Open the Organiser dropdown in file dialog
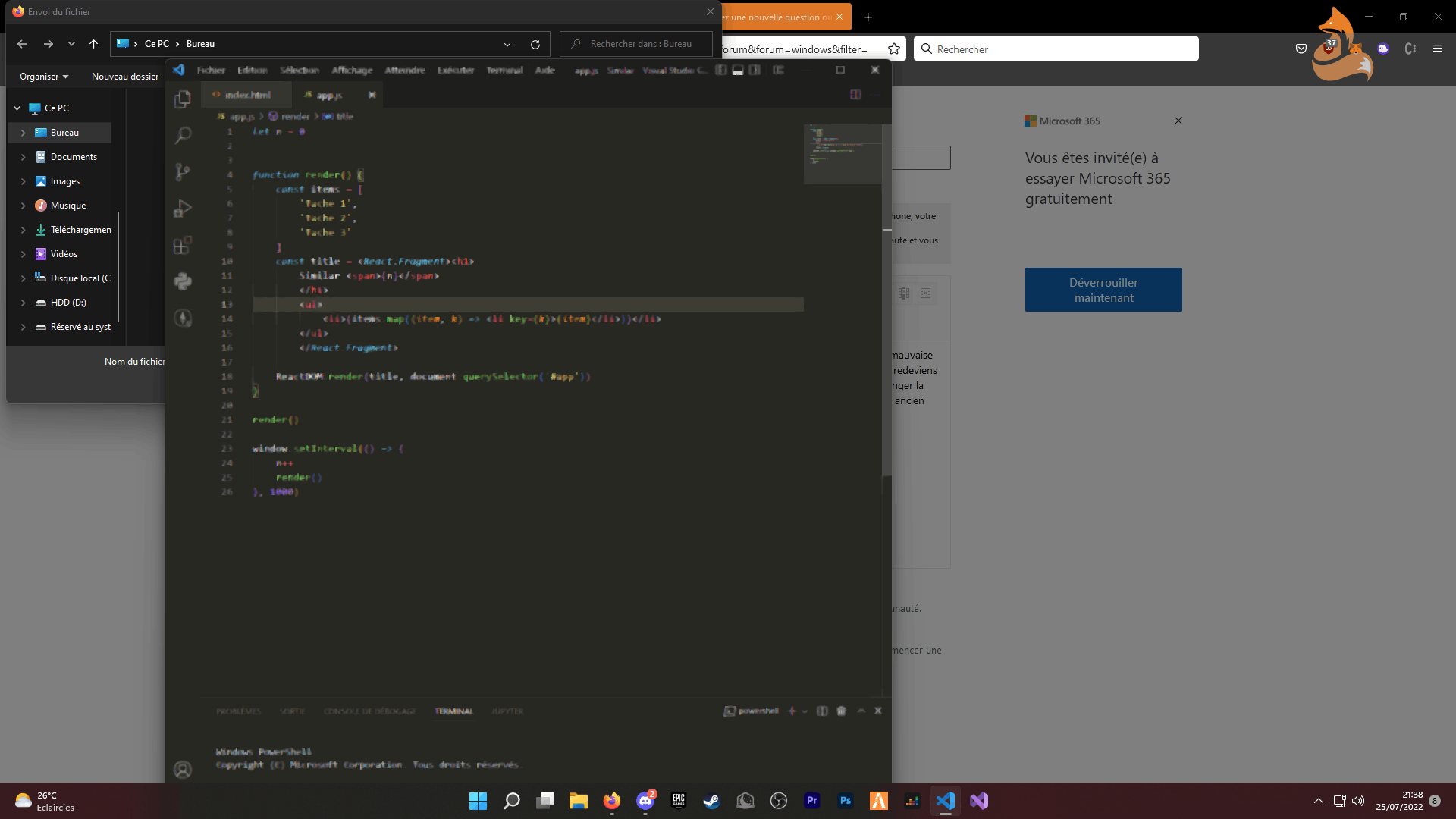1456x819 pixels. coord(44,77)
